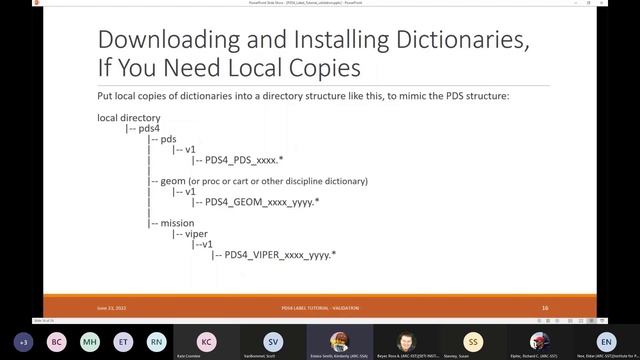
Task: Click the slide number indicator in status bar
Action: point(44,321)
